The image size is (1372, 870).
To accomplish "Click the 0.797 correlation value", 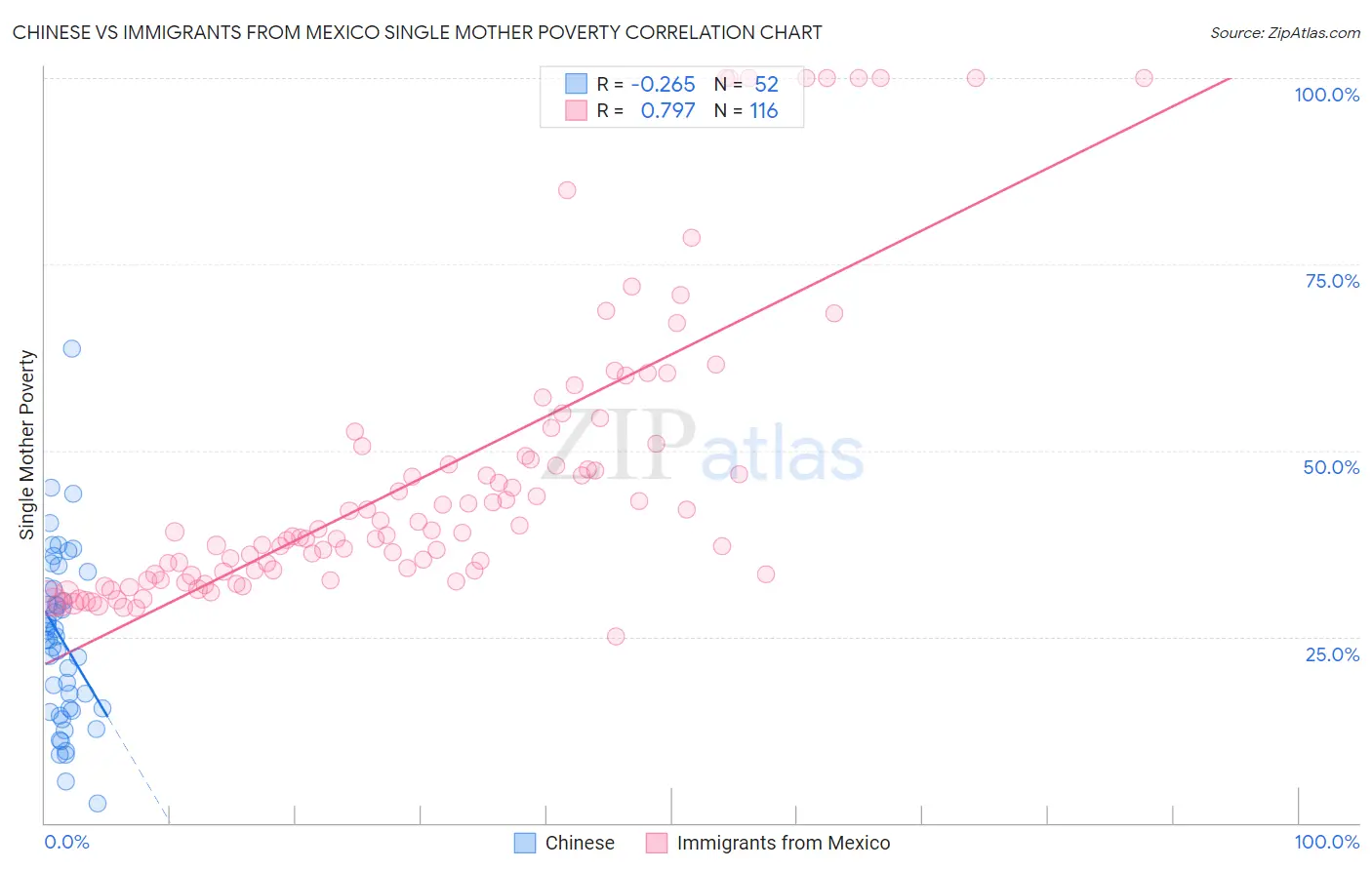I will point(667,110).
